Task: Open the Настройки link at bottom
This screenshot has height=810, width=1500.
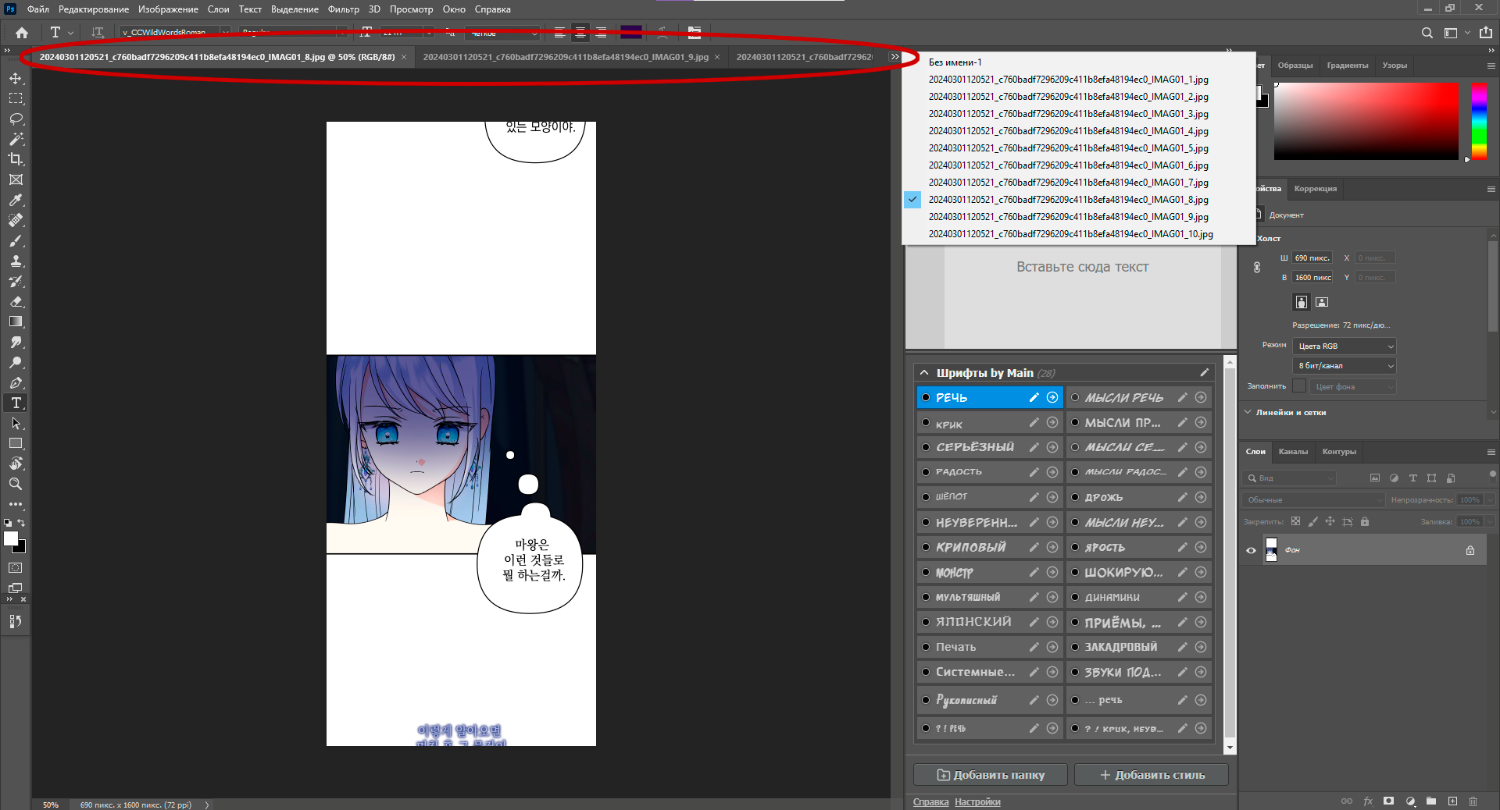Action: point(977,802)
